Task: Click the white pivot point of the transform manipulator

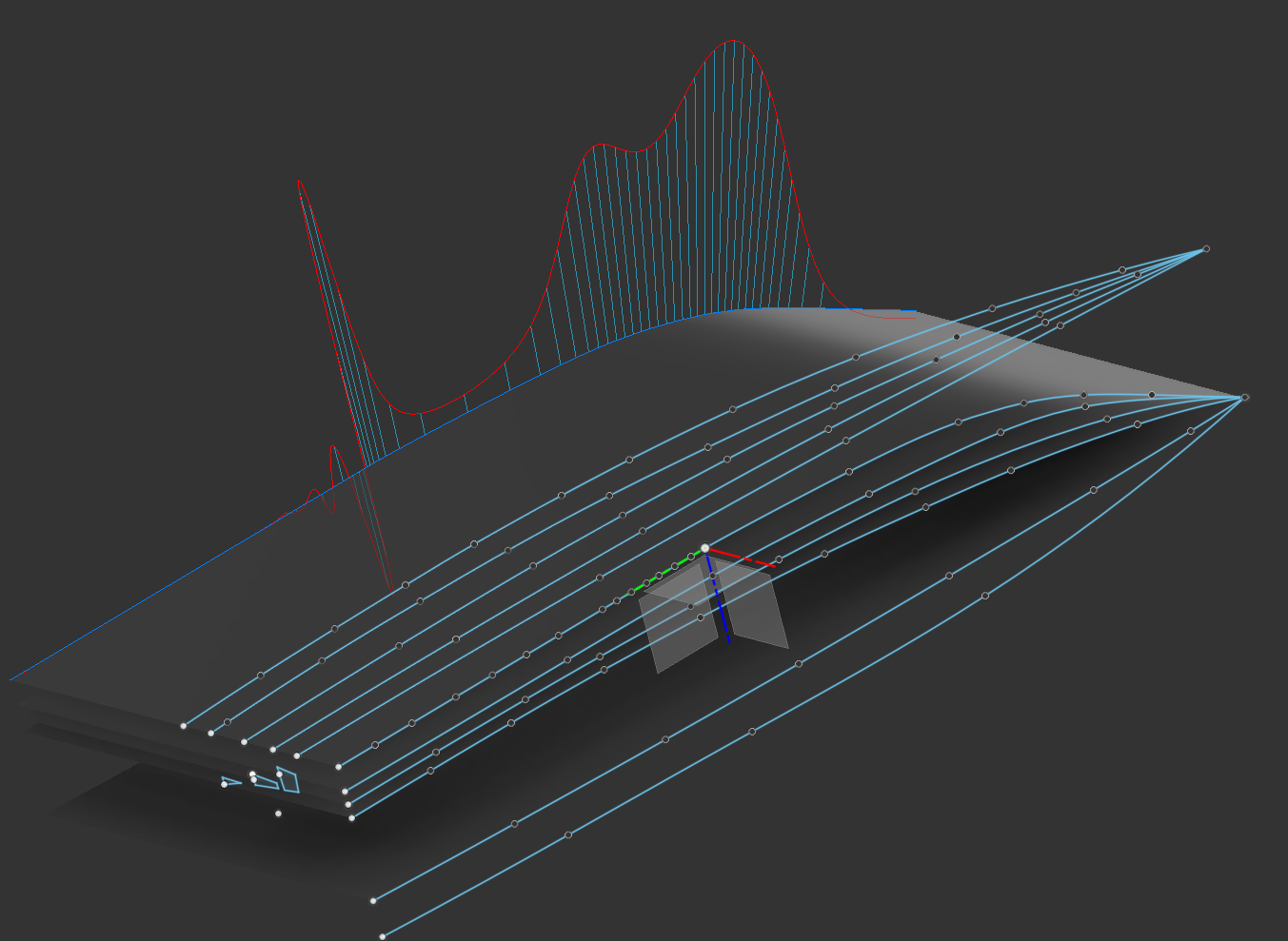Action: click(704, 548)
